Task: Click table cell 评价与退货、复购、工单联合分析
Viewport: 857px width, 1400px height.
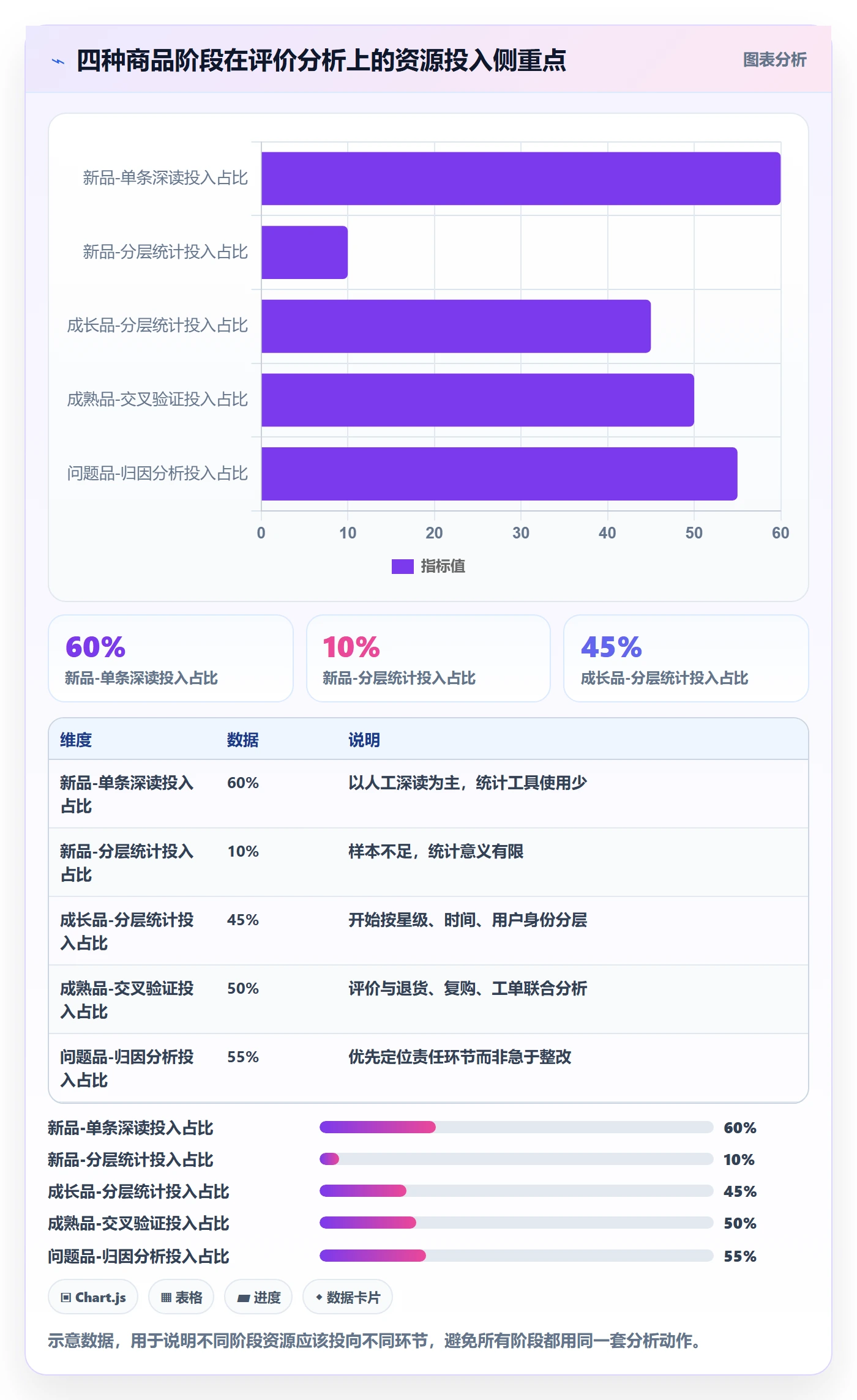Action: pyautogui.click(x=468, y=988)
